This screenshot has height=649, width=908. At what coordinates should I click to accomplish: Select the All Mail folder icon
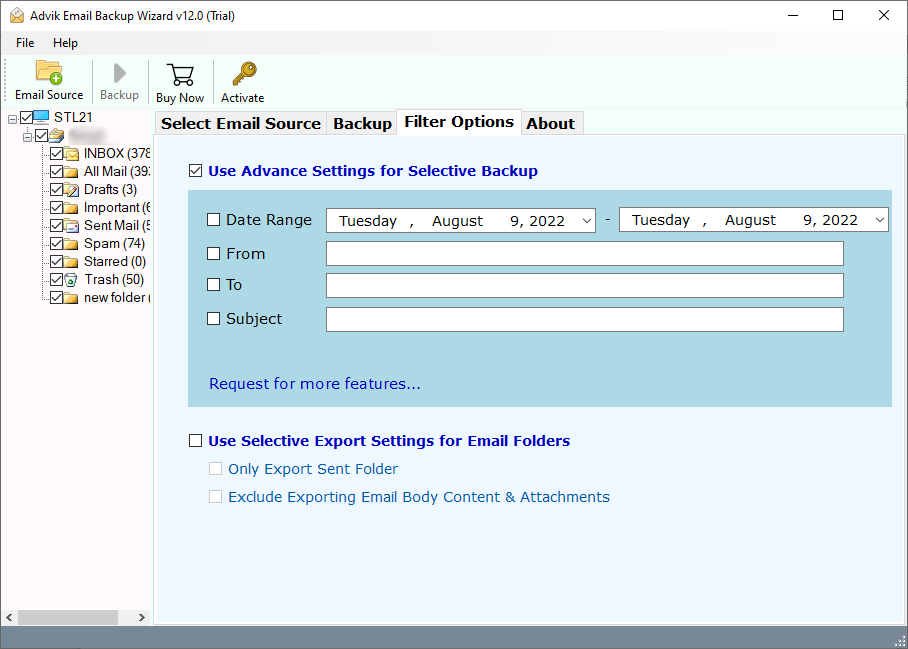point(70,171)
